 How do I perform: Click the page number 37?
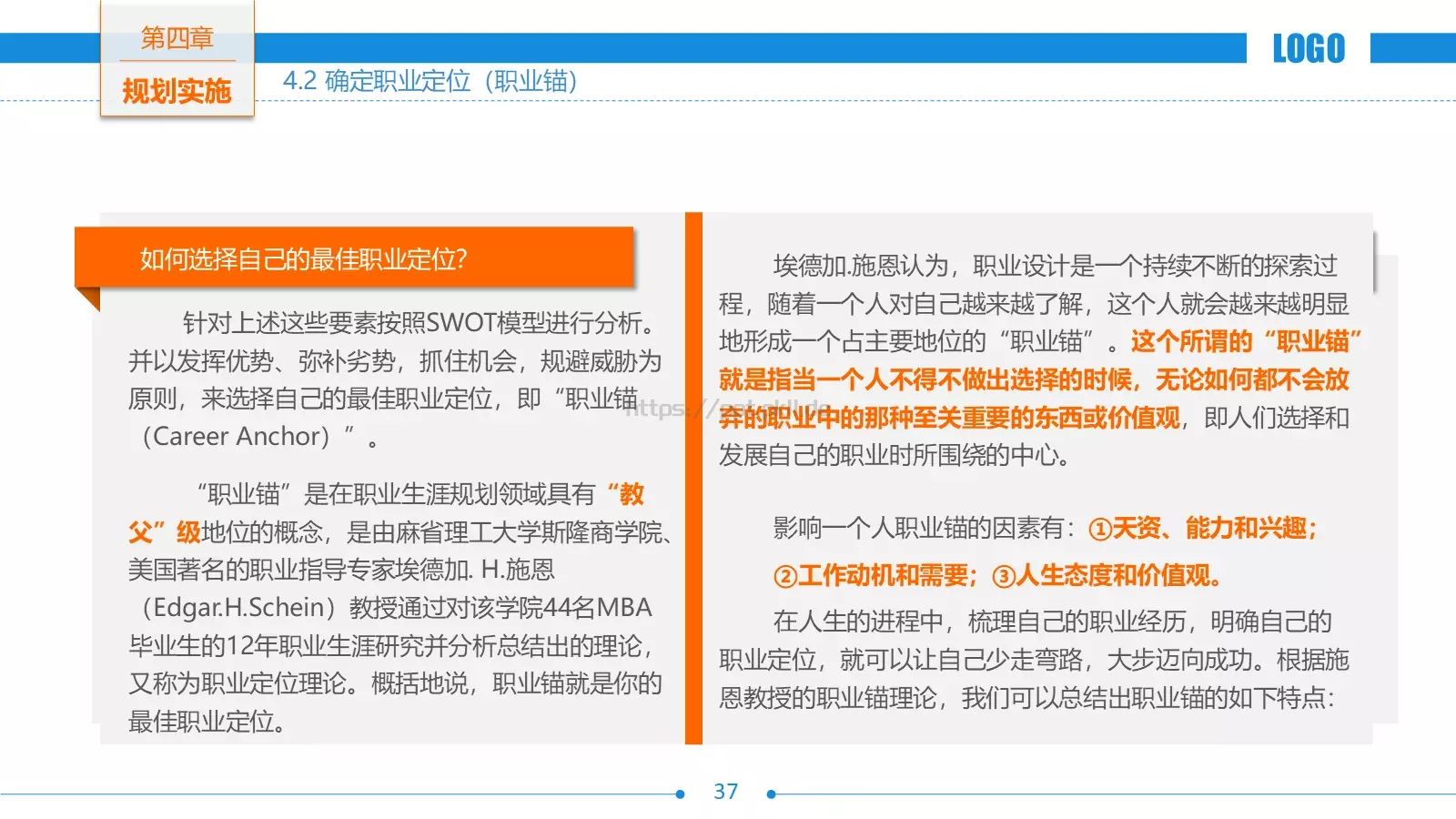point(725,792)
